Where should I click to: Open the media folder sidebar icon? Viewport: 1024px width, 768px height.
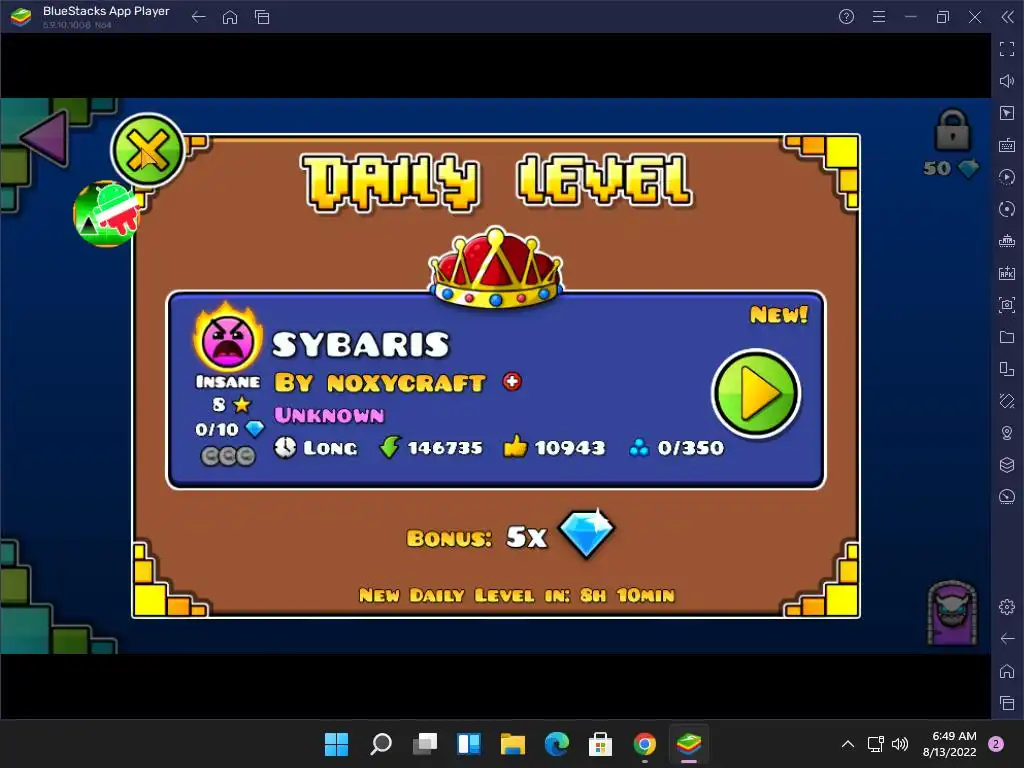coord(1007,337)
